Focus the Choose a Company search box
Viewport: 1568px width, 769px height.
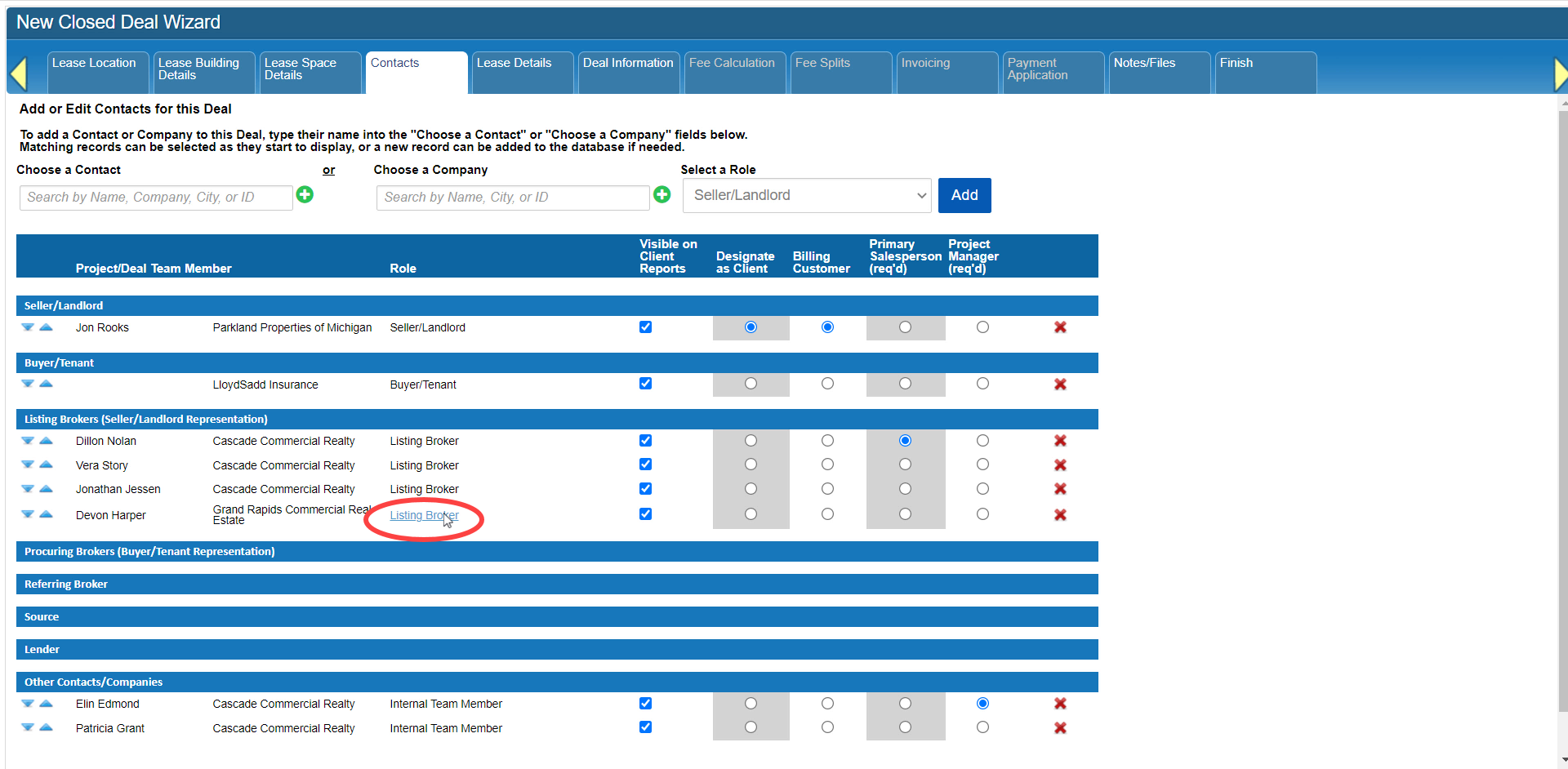(512, 198)
